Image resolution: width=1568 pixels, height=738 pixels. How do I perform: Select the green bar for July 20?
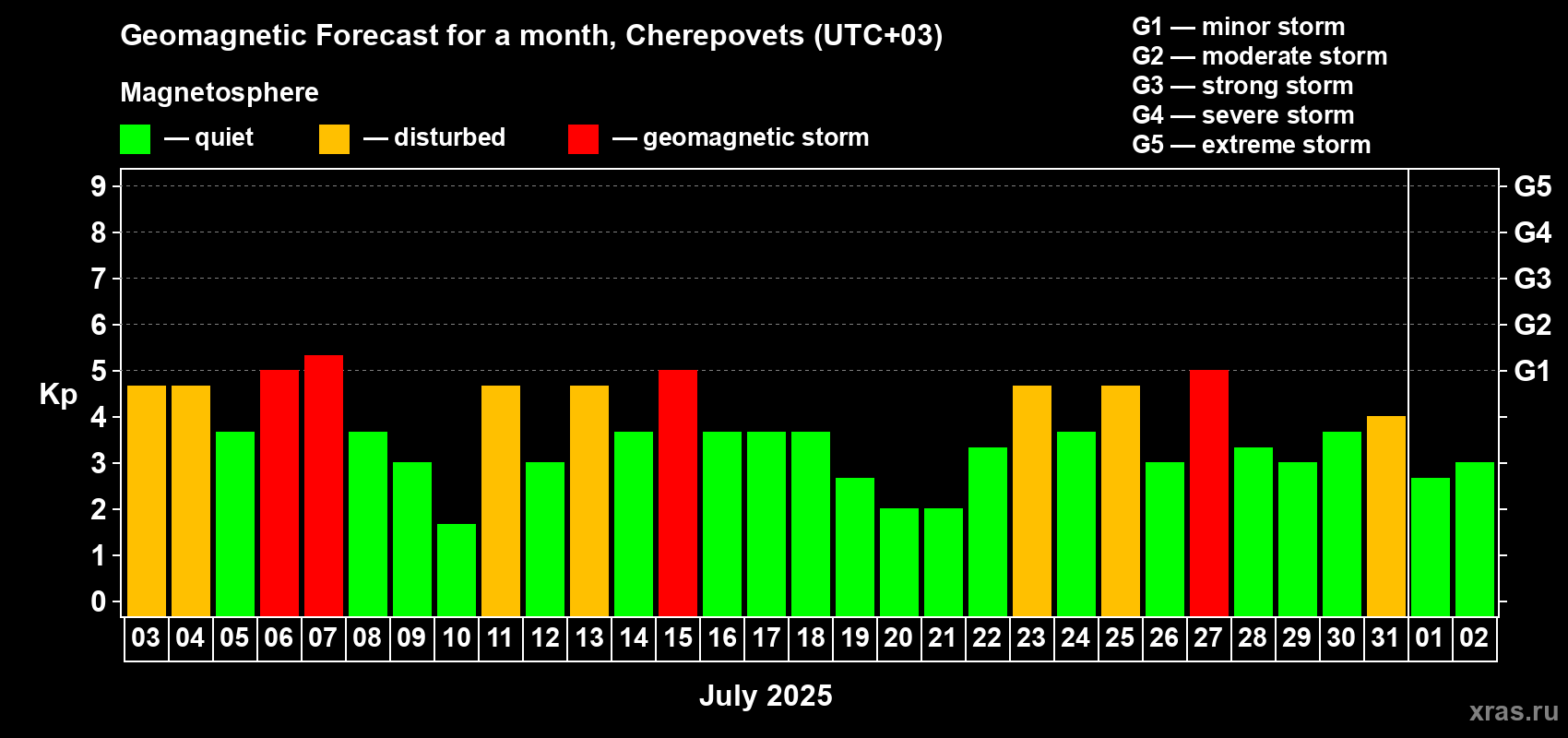[899, 563]
